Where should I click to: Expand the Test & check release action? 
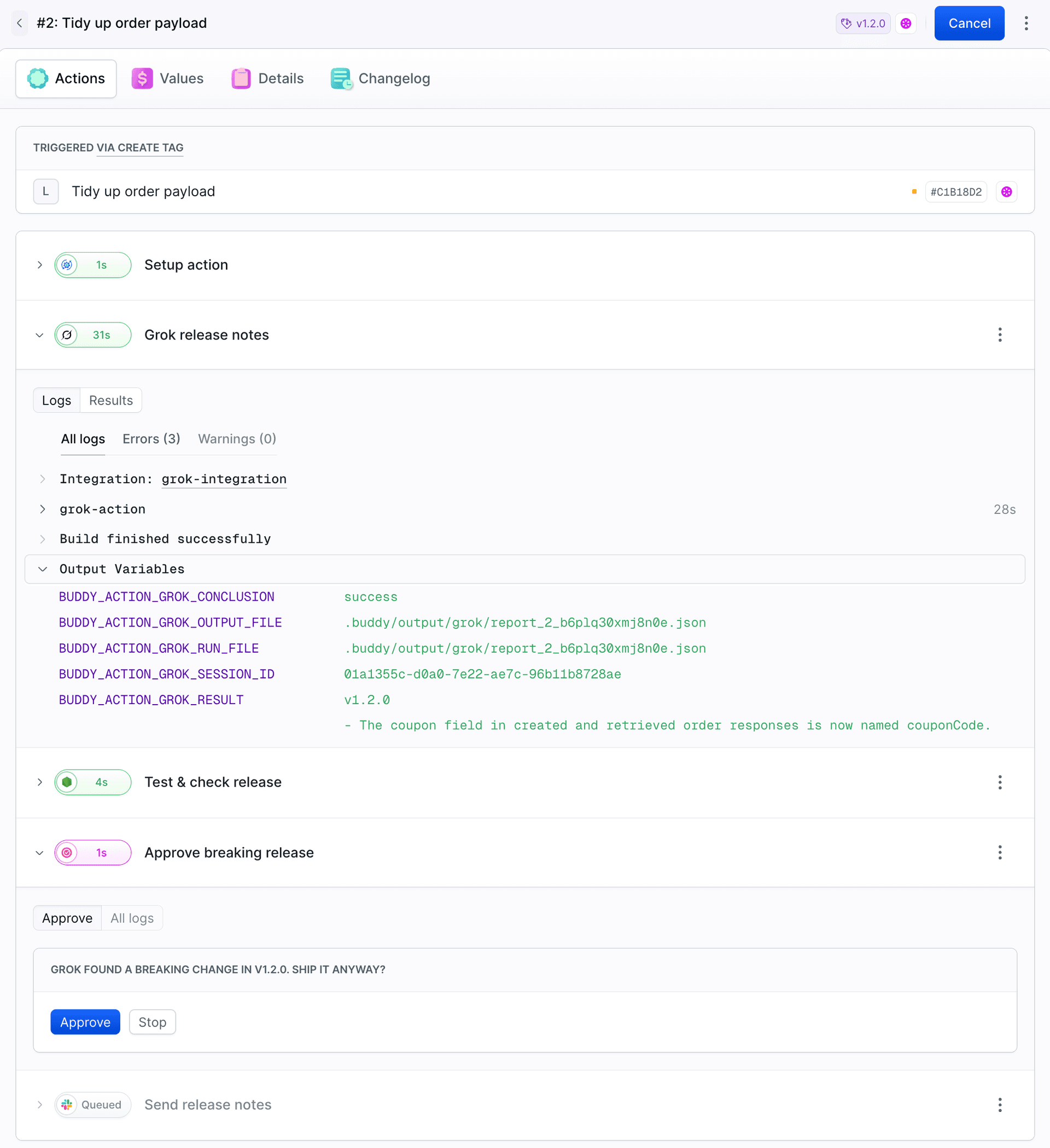(x=39, y=782)
